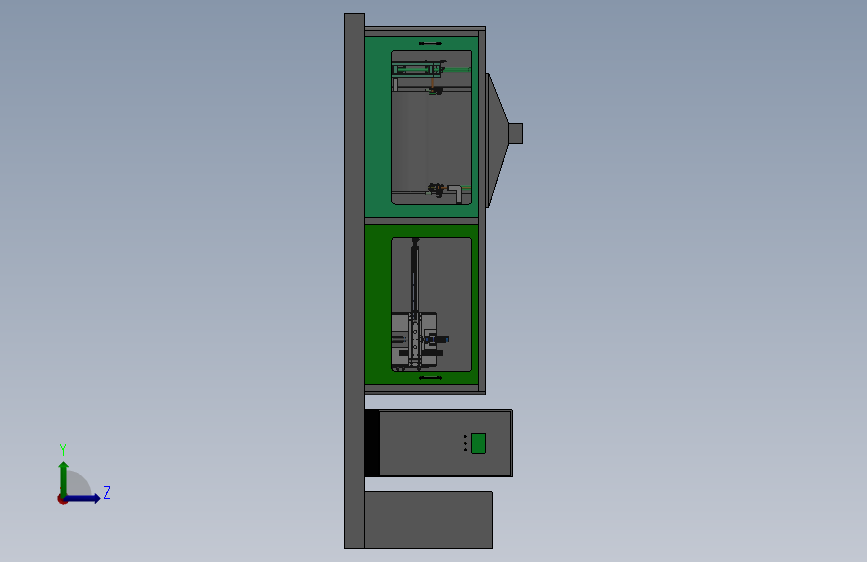Click the red origin ball of the triad

(x=62, y=500)
